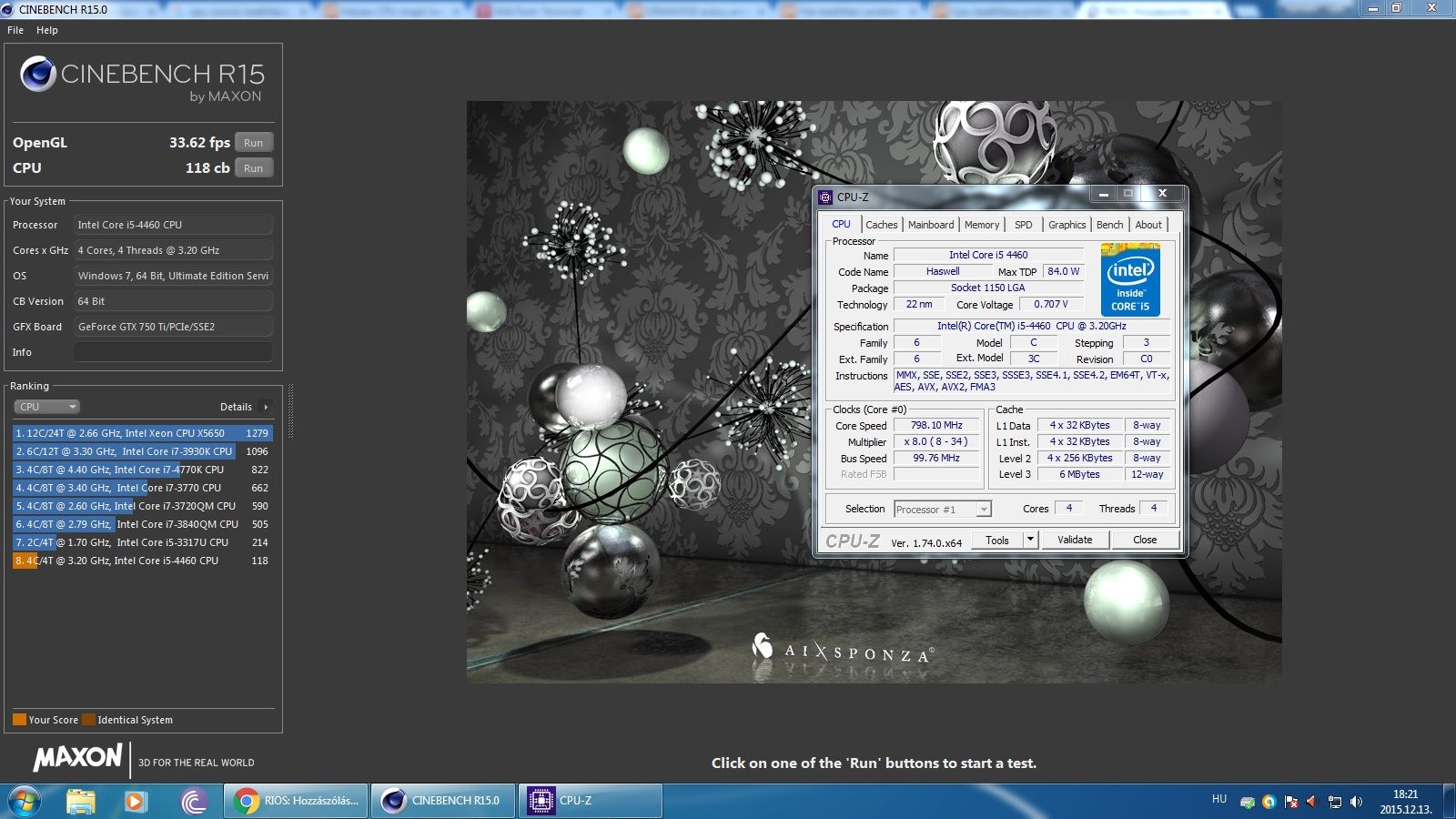
Task: Open the white volume speaker tray icon
Action: pyautogui.click(x=1356, y=802)
